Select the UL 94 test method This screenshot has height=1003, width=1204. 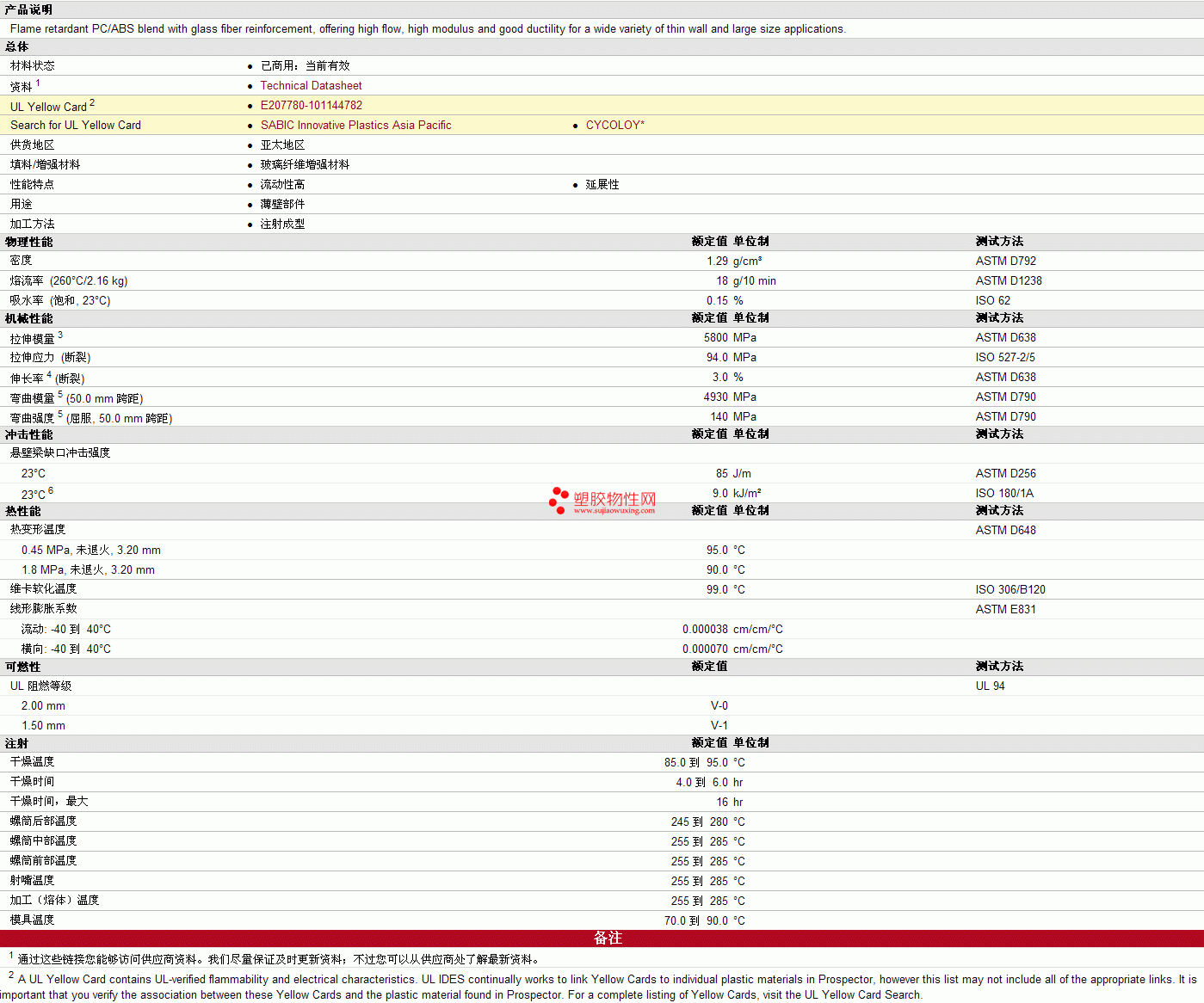coord(991,686)
